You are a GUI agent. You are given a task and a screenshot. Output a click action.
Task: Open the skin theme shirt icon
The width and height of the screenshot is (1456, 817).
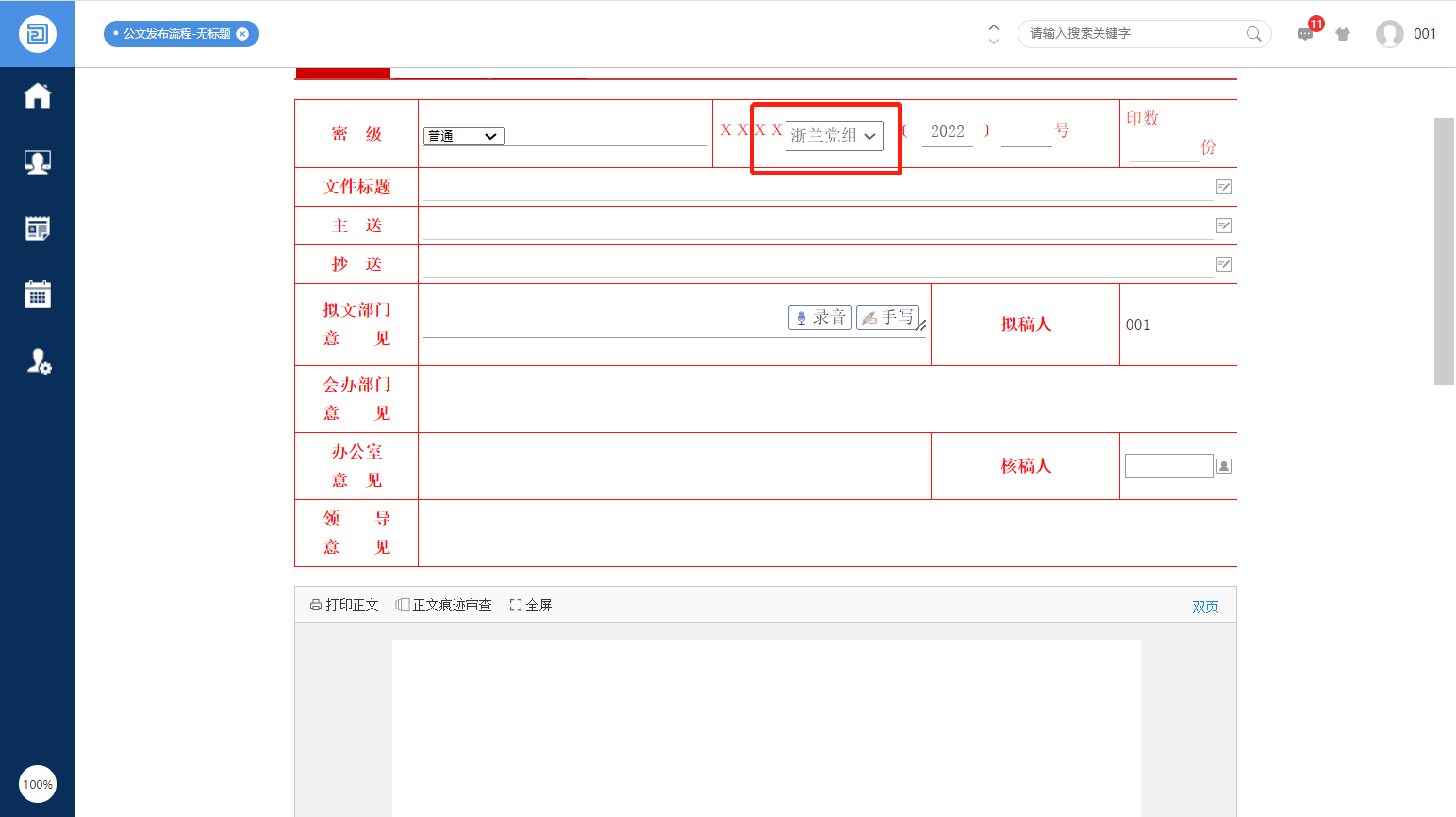[x=1343, y=34]
